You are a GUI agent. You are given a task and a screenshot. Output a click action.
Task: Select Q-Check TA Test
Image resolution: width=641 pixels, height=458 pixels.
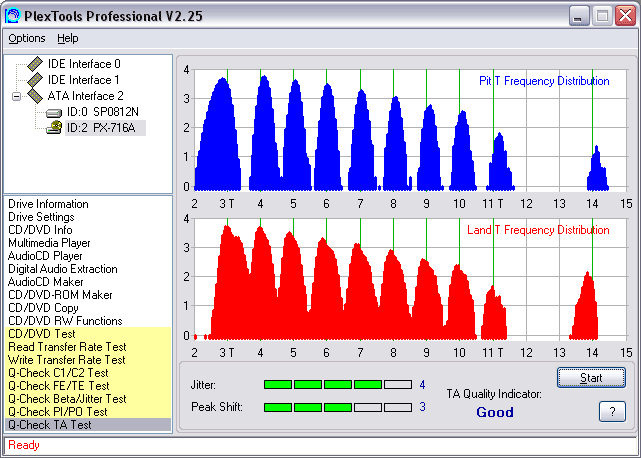pos(88,424)
